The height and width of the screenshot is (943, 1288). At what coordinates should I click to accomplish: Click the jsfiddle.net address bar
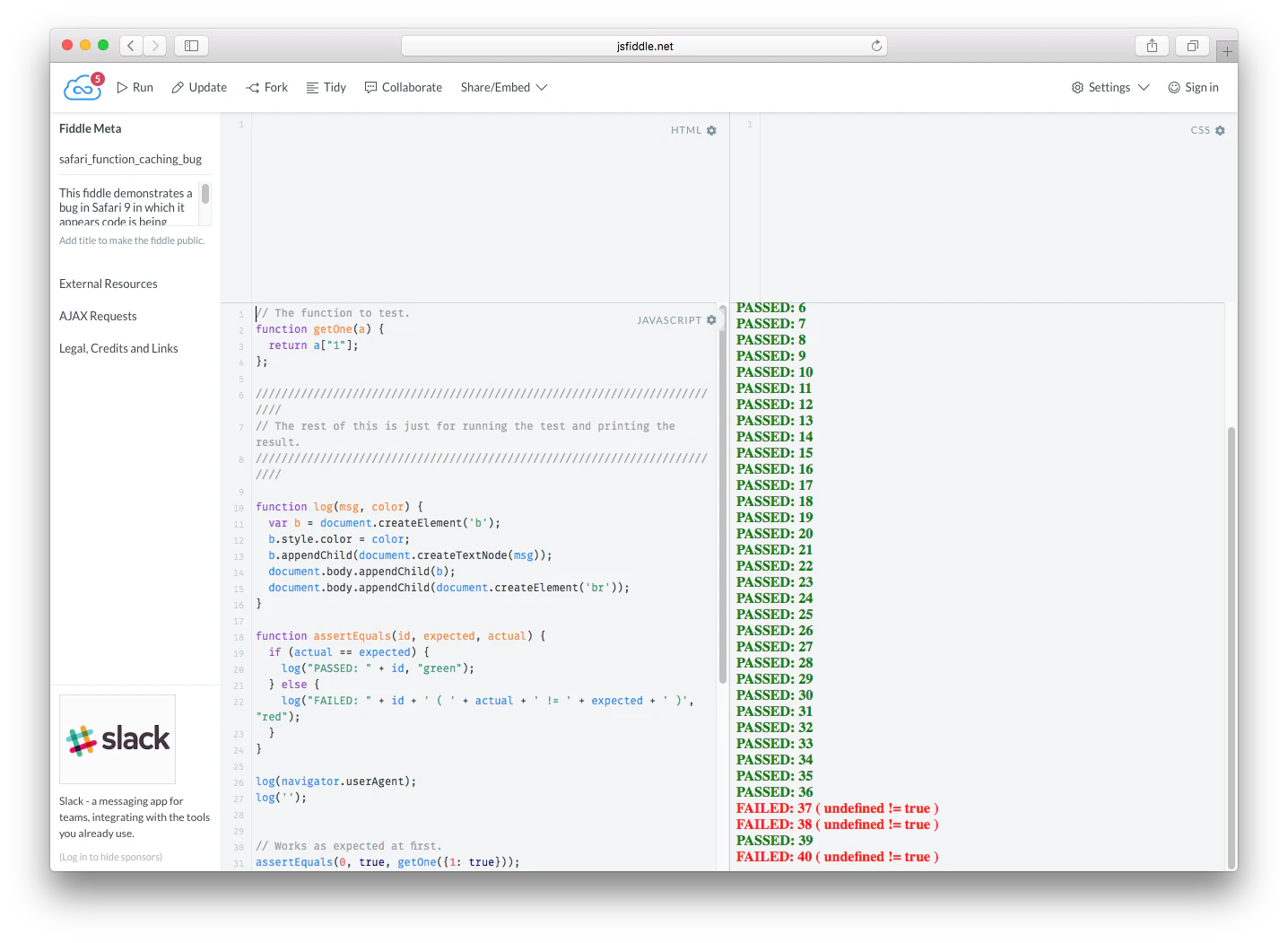[644, 46]
